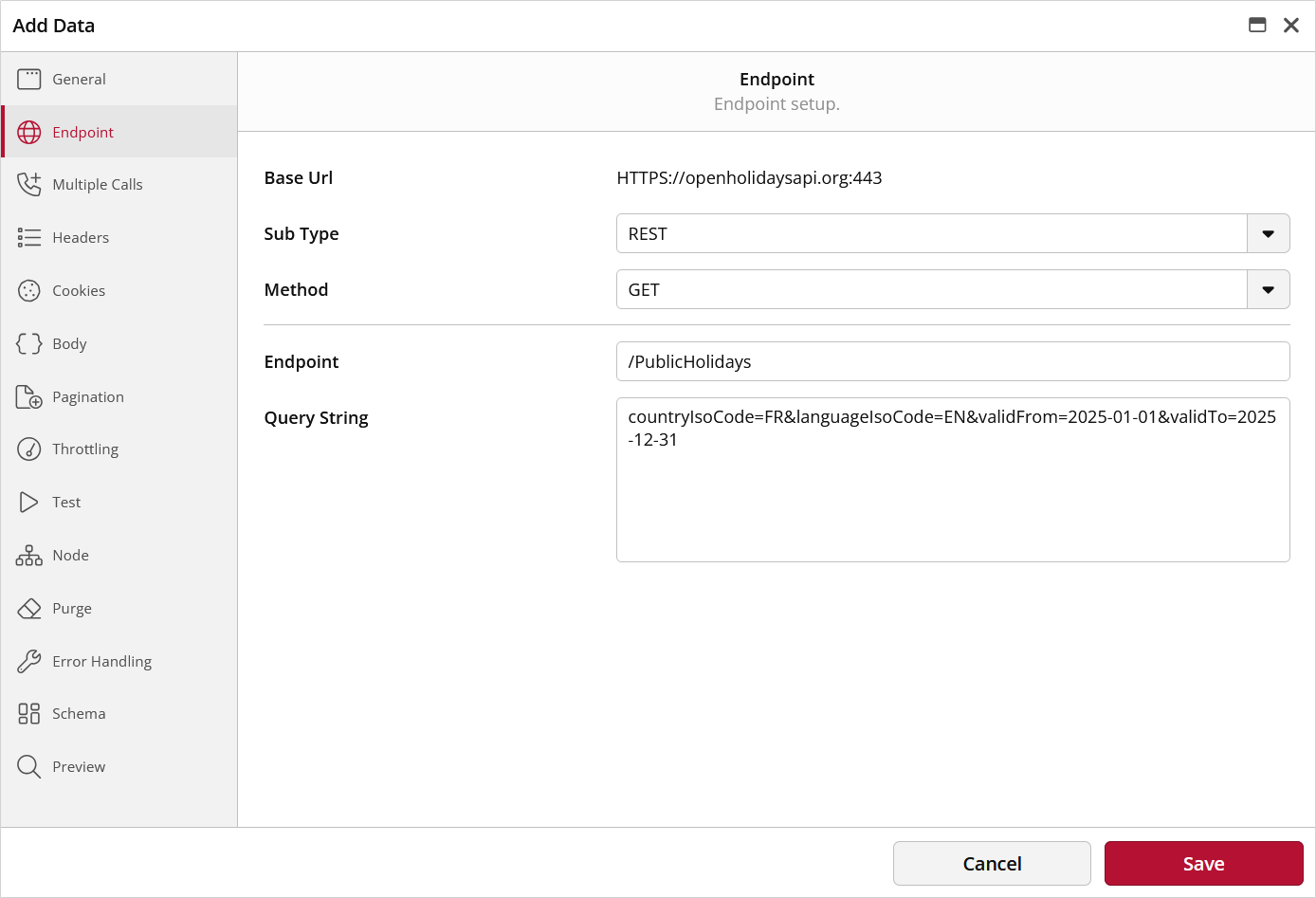Viewport: 1316px width, 898px height.
Task: Click the Body curly braces icon
Action: (29, 343)
